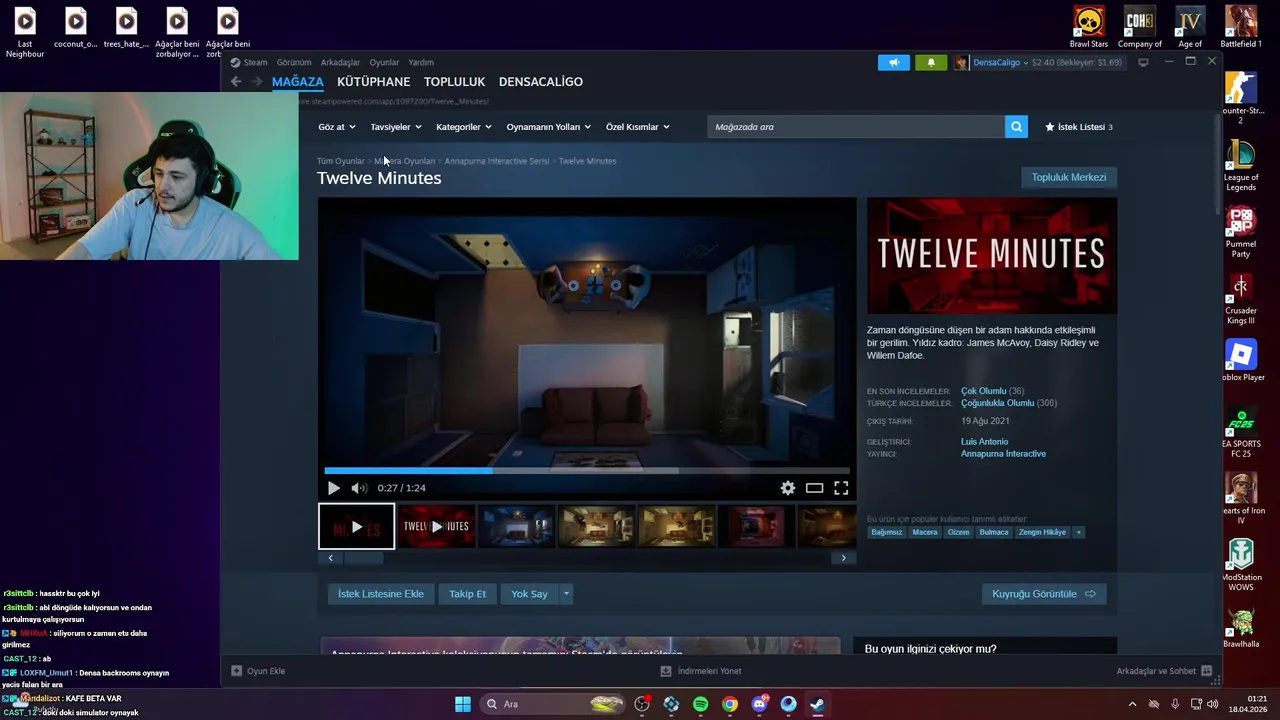Go back with the Steam back arrow
Screen dimensions: 1280x720
click(236, 82)
